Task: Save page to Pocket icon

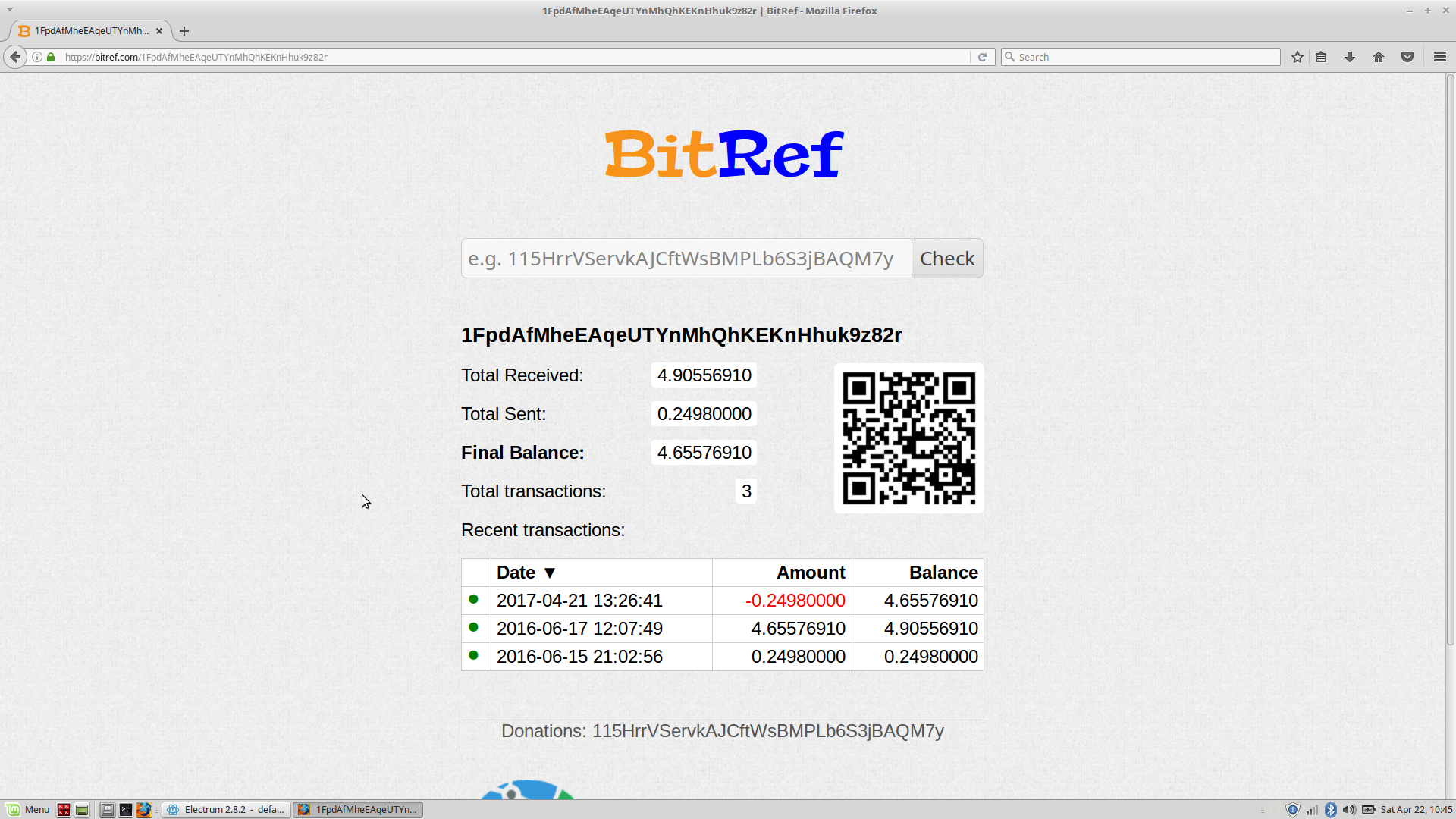Action: pyautogui.click(x=1407, y=57)
